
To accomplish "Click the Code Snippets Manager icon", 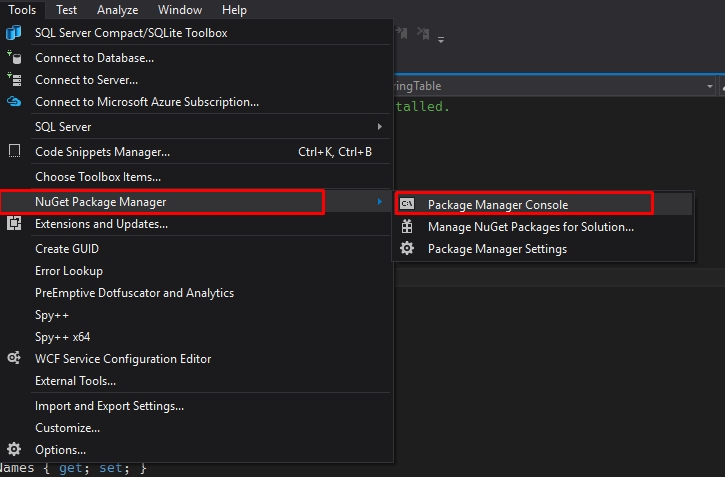I will pos(14,151).
